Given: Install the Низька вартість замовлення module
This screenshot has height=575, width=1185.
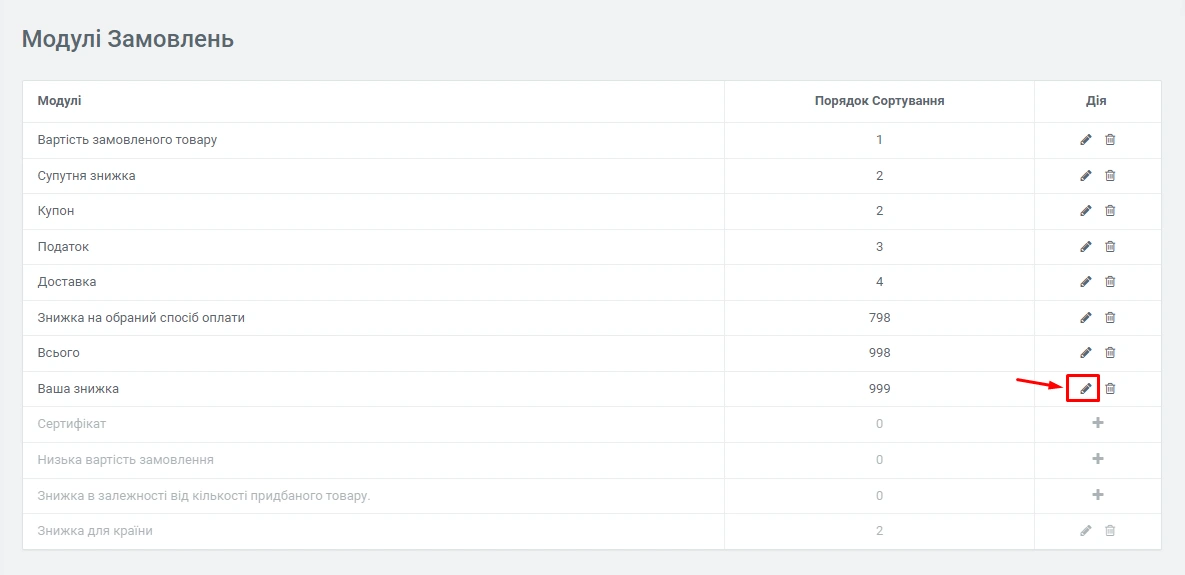Looking at the screenshot, I should click(1097, 459).
